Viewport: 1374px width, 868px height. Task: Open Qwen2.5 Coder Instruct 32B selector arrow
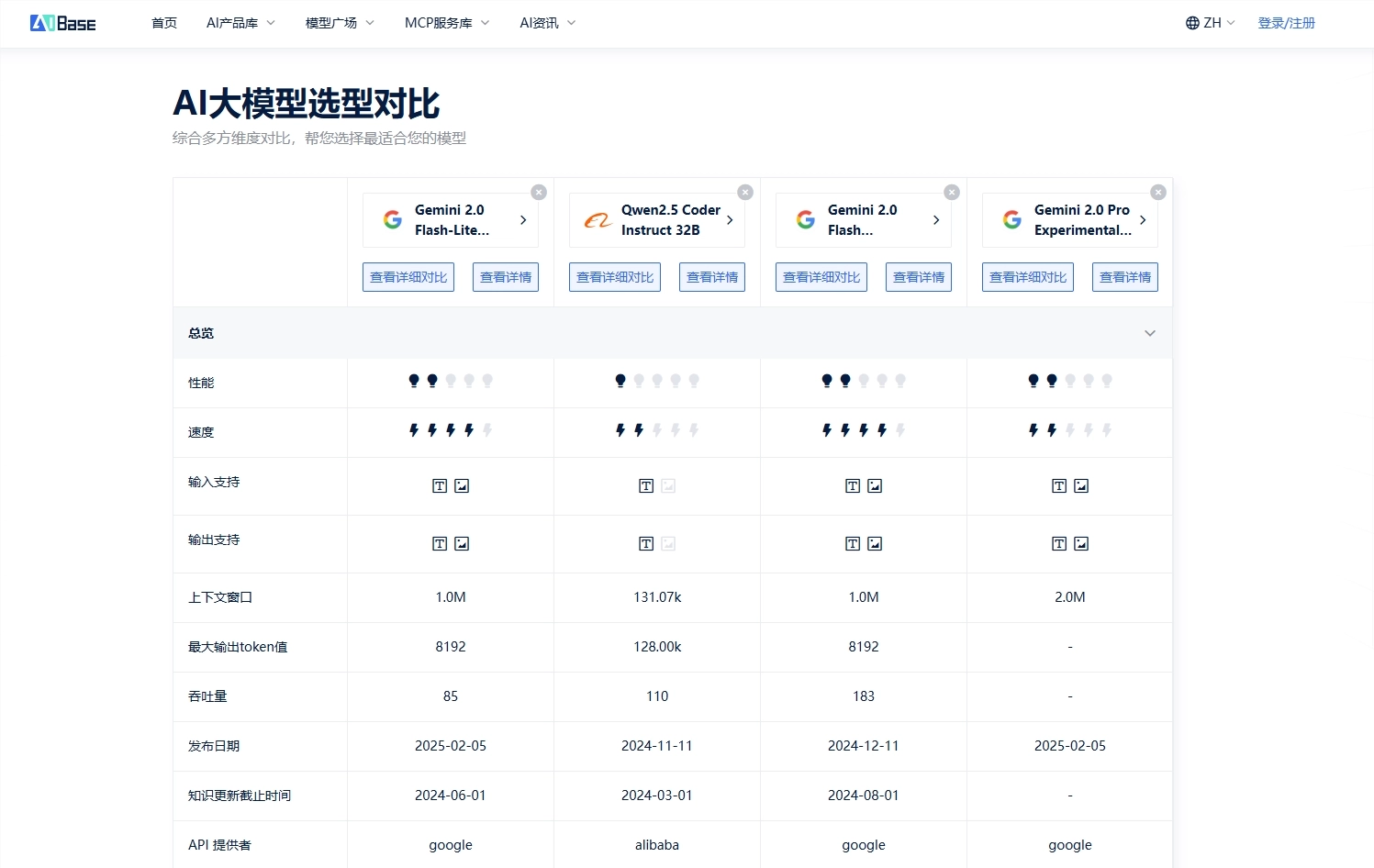730,220
